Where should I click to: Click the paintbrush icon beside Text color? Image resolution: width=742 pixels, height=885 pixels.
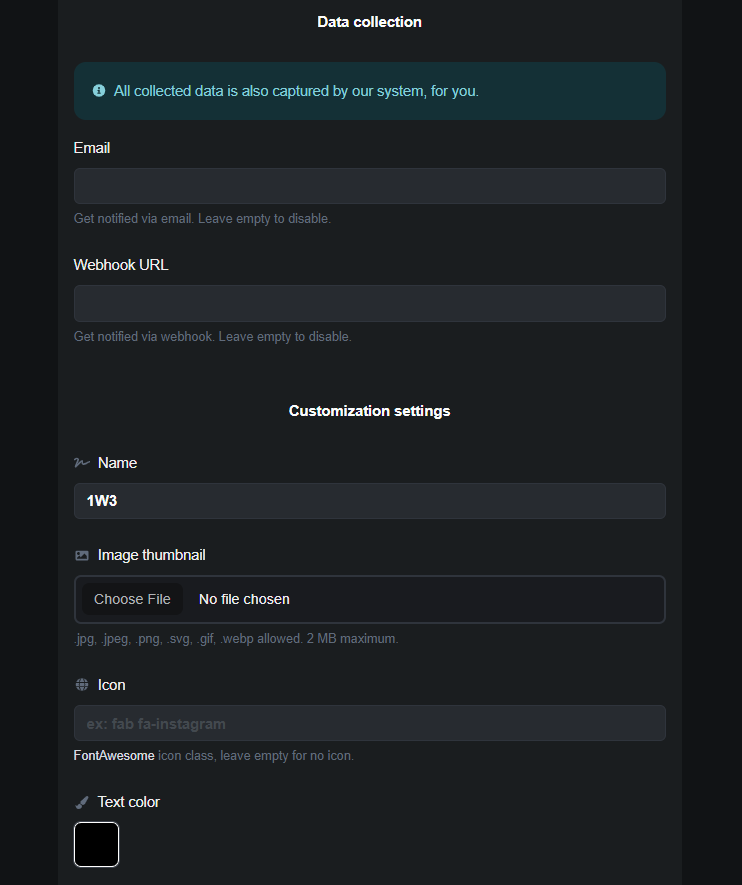coord(82,802)
